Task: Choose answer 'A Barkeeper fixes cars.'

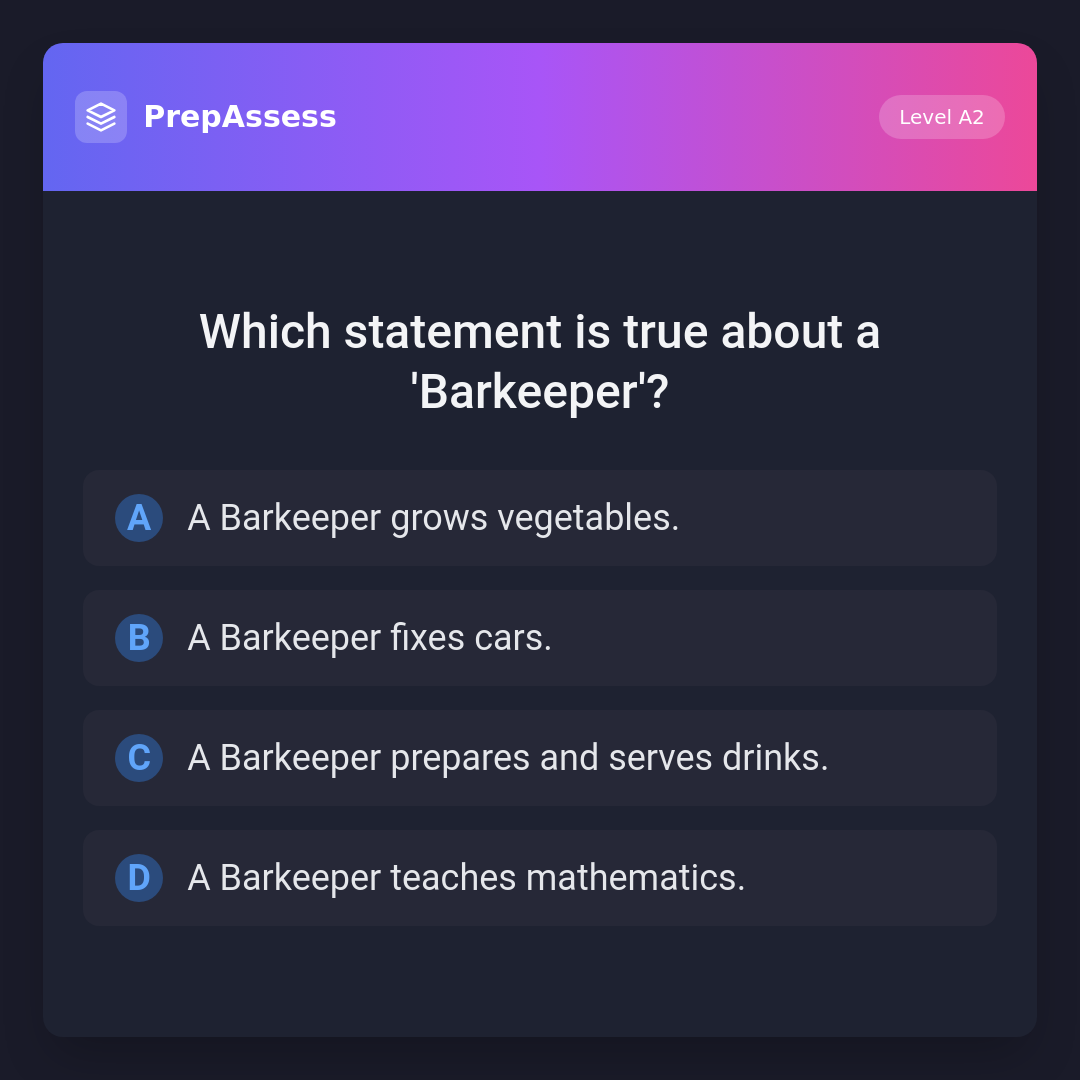Action: [369, 638]
